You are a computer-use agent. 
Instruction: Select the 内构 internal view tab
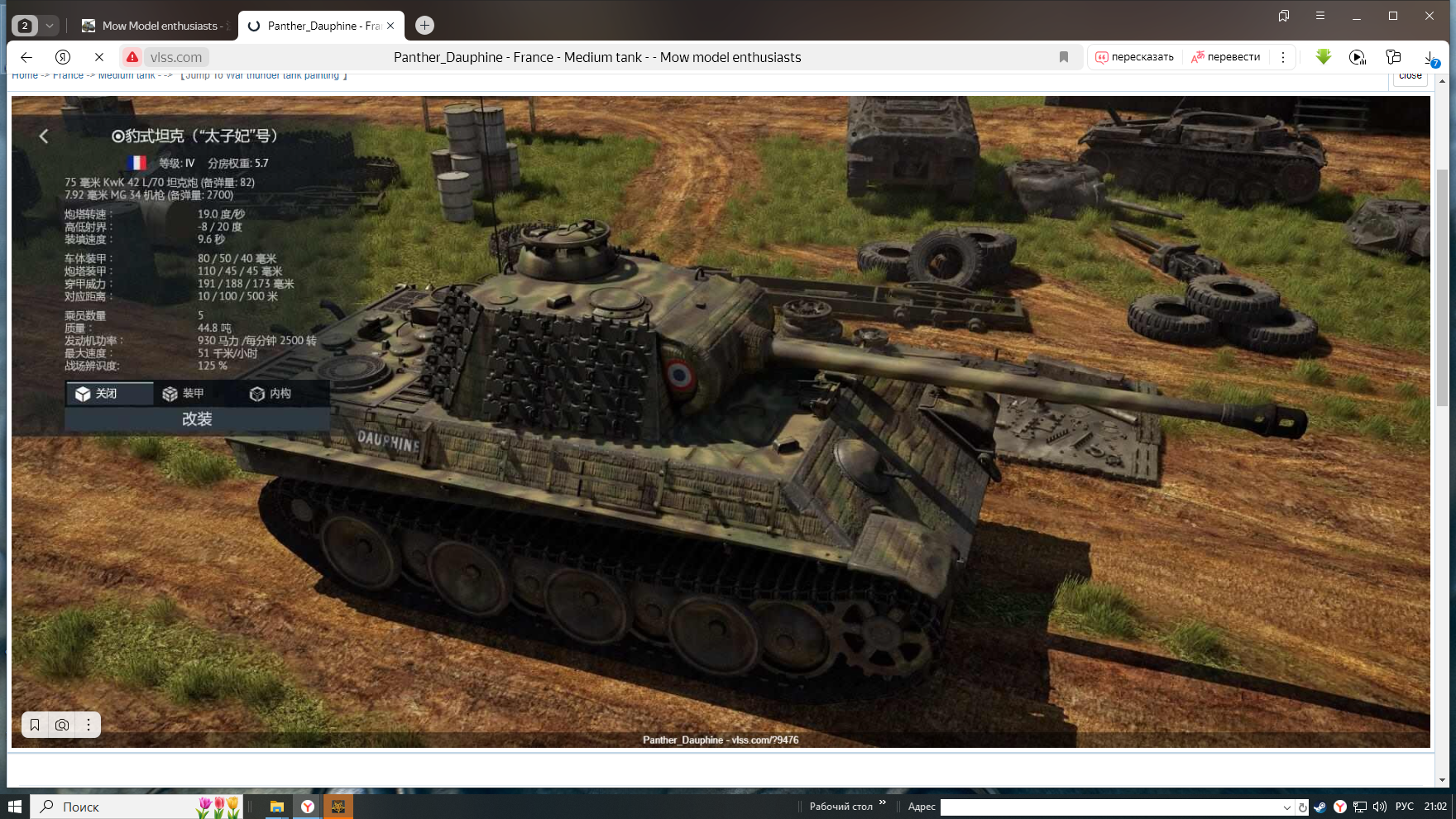(x=271, y=394)
